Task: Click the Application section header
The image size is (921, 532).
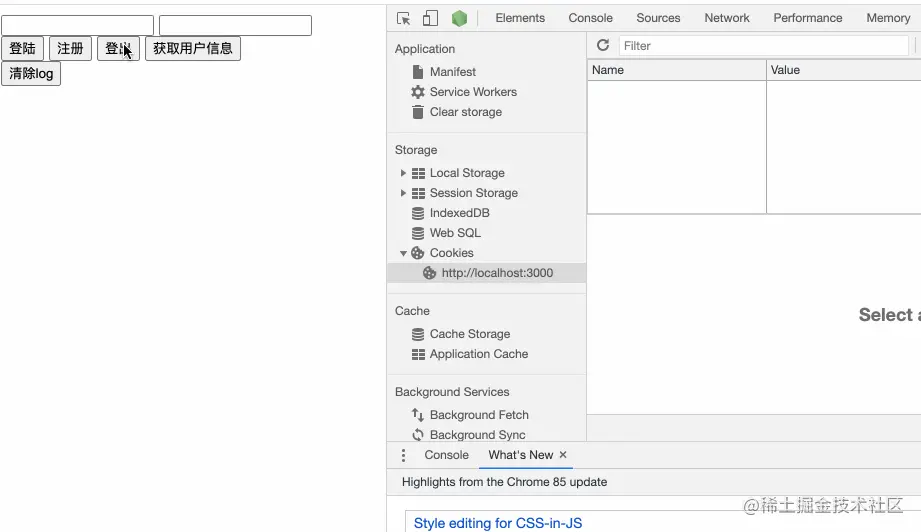Action: tap(425, 49)
